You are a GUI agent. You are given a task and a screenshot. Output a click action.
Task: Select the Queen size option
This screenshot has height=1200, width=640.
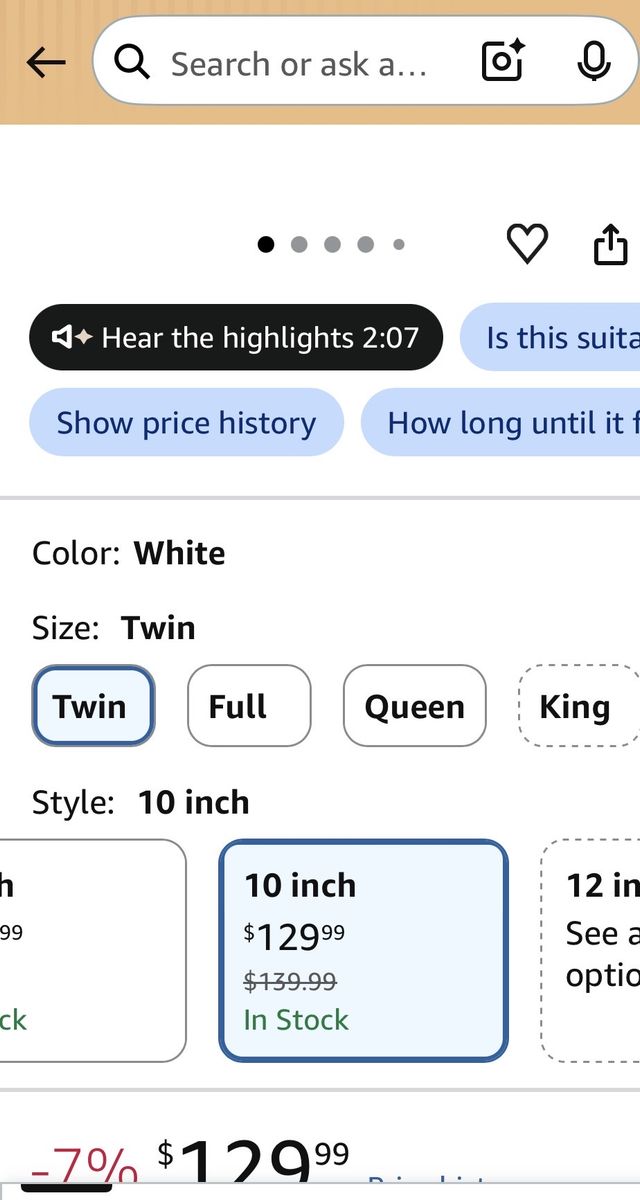(x=415, y=706)
